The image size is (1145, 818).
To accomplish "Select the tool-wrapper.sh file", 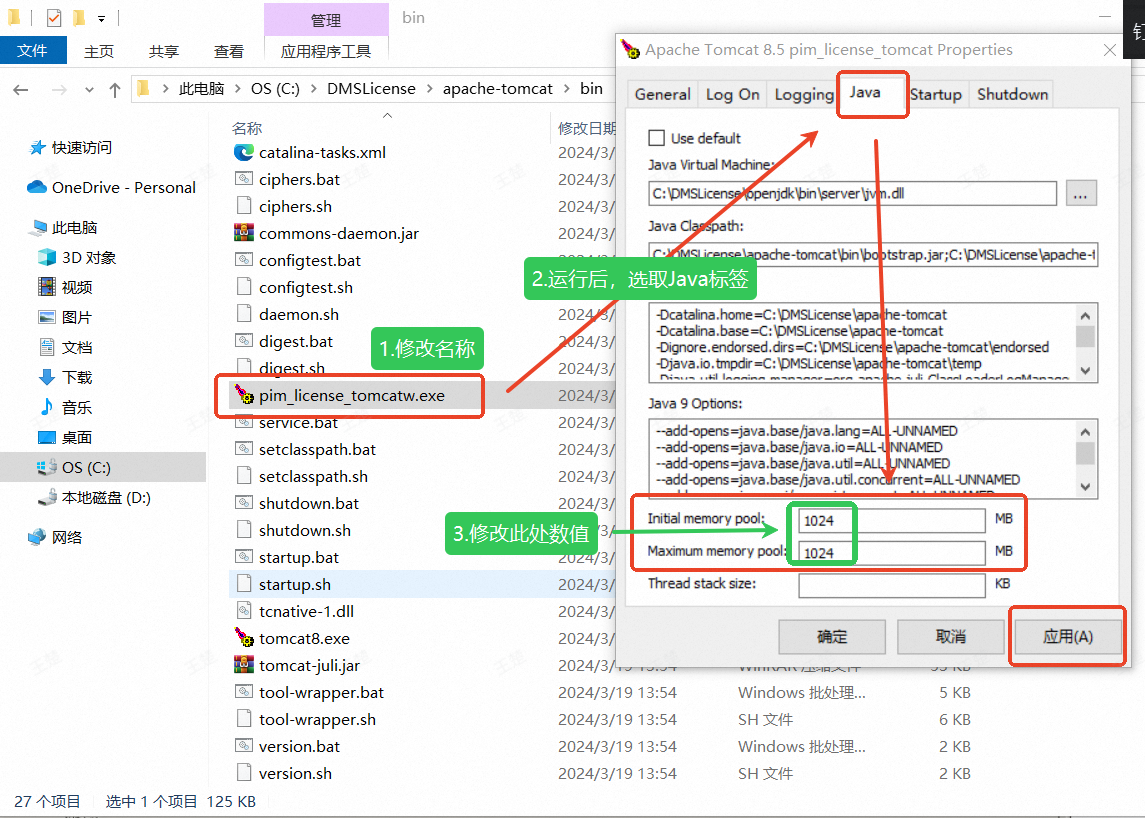I will pos(317,720).
